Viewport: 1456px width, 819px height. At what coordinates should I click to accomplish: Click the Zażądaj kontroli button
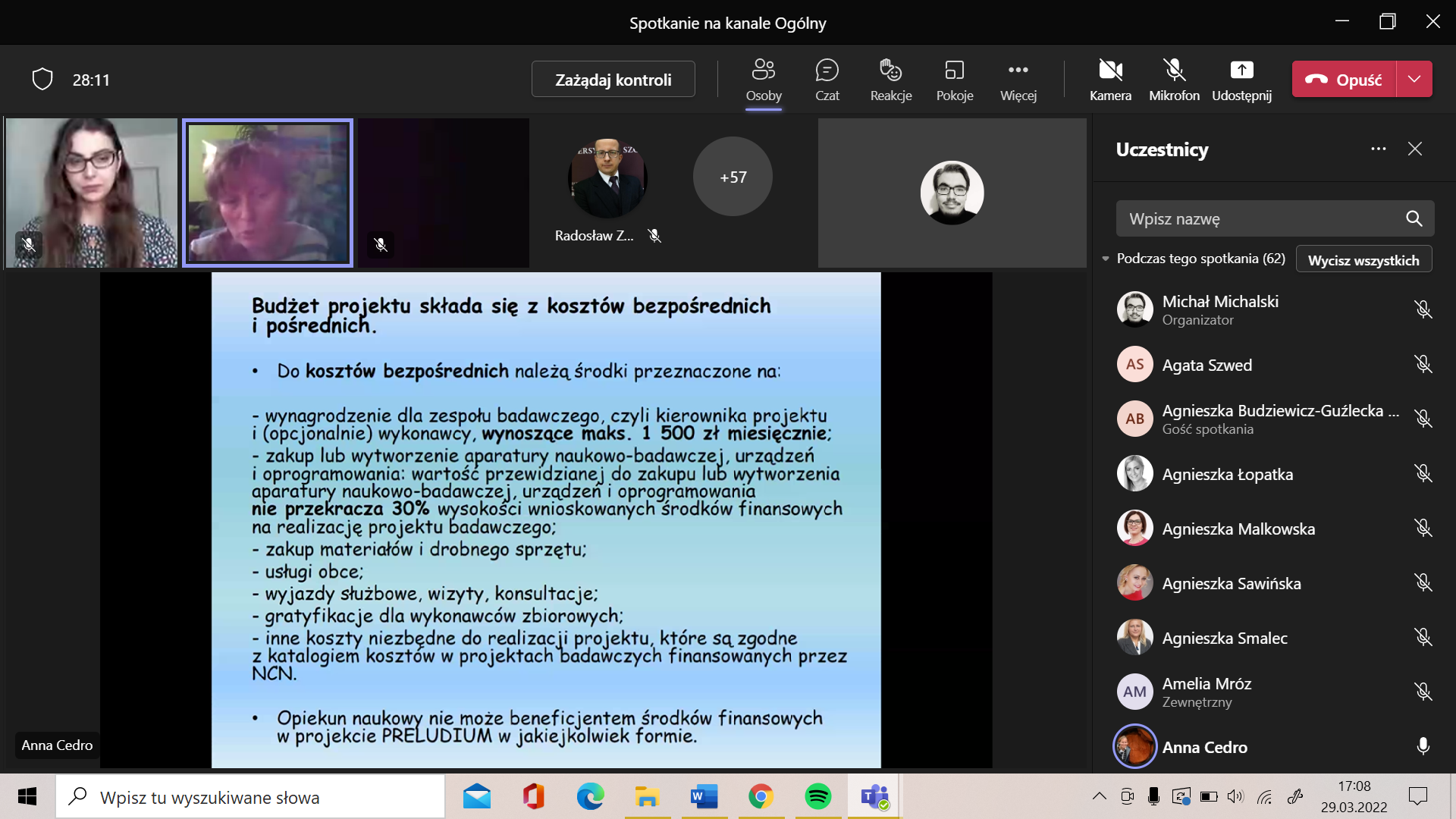point(613,80)
